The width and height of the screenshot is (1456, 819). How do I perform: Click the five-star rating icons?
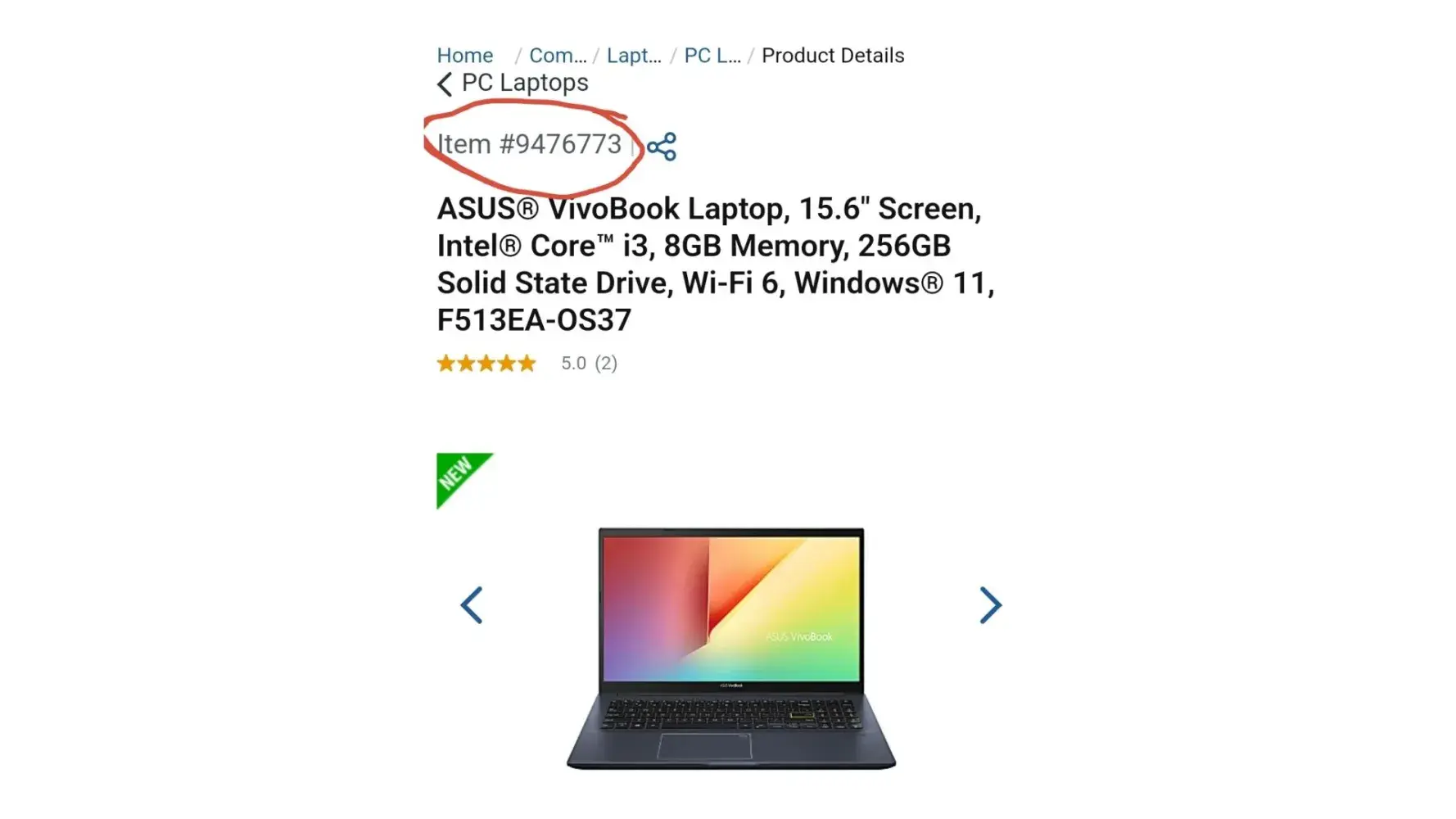coord(486,363)
